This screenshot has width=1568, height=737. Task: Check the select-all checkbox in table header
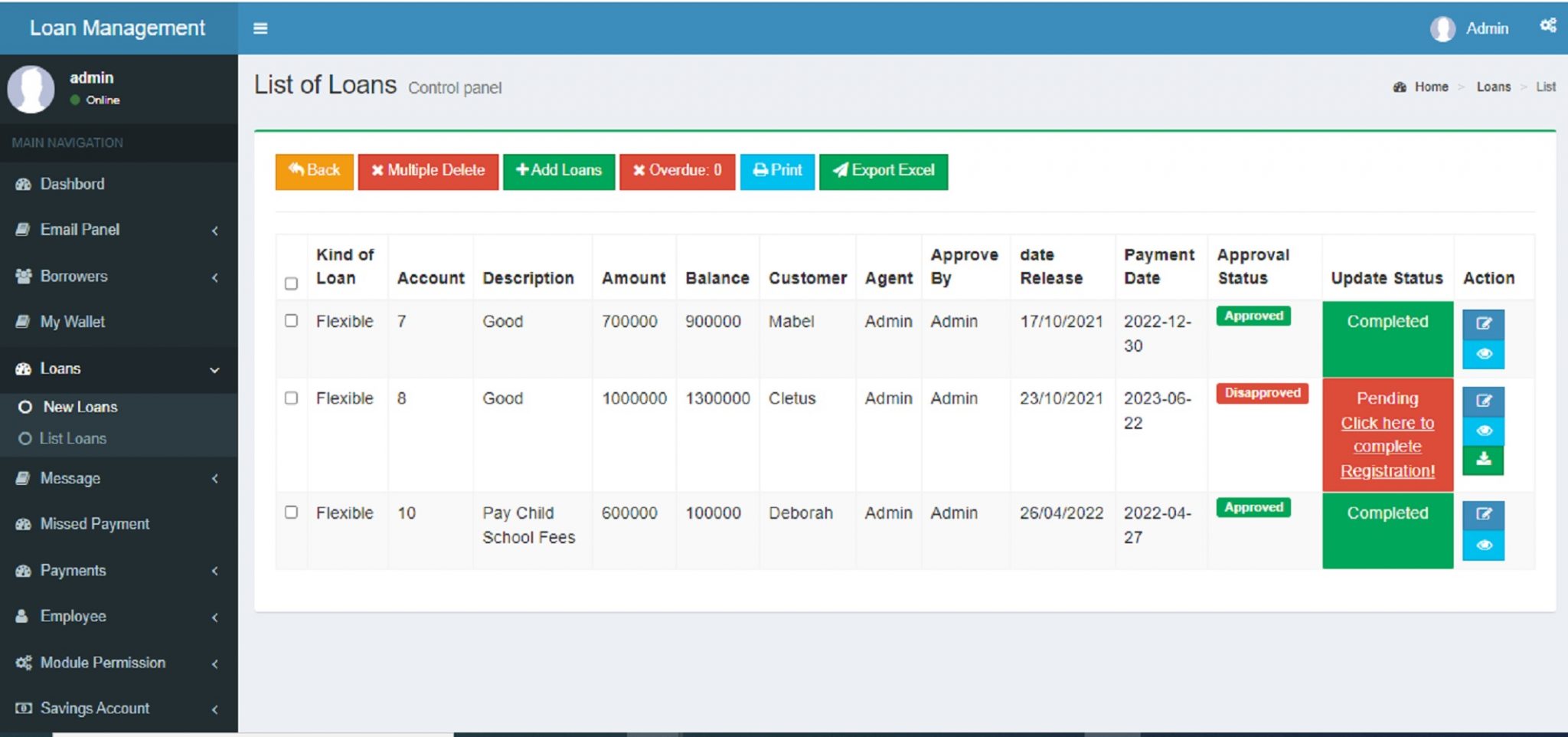291,283
